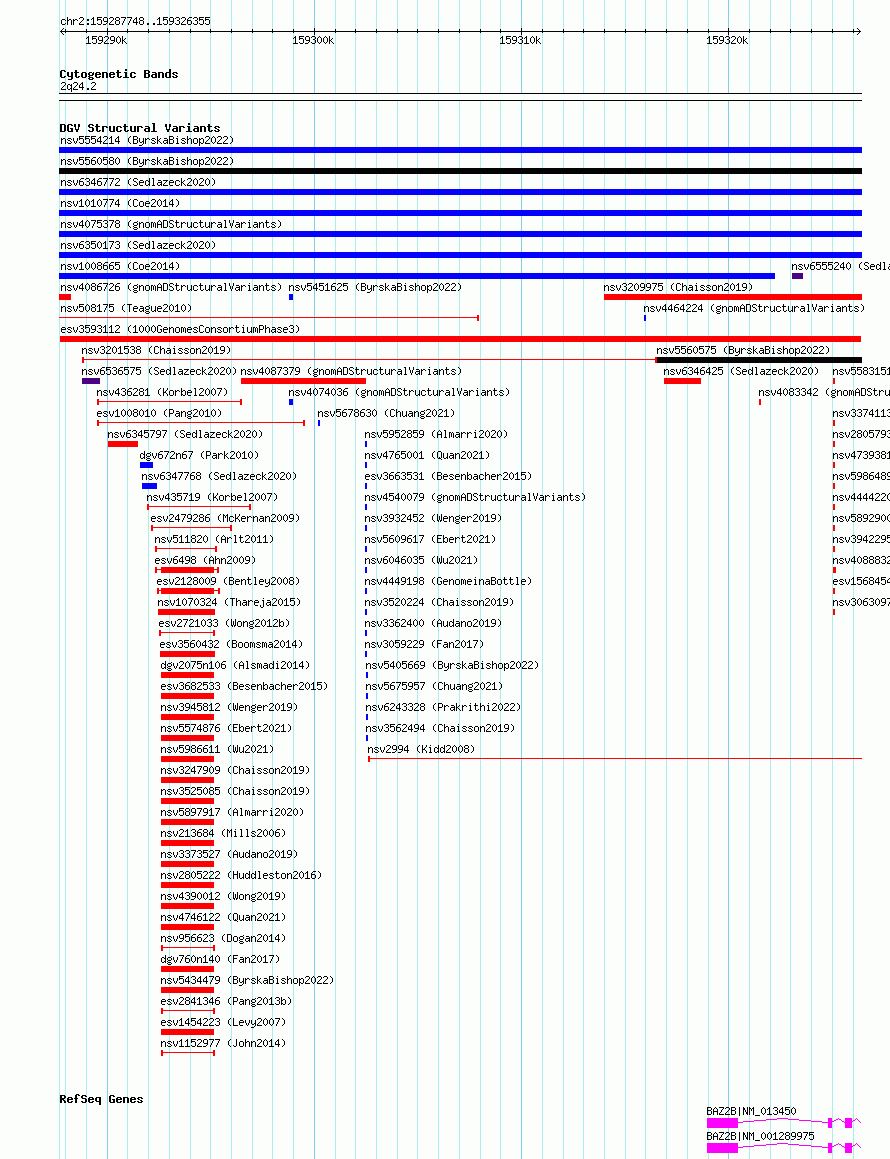
Task: Click blue dgv672n67 (Park2010) block
Action: [x=146, y=465]
